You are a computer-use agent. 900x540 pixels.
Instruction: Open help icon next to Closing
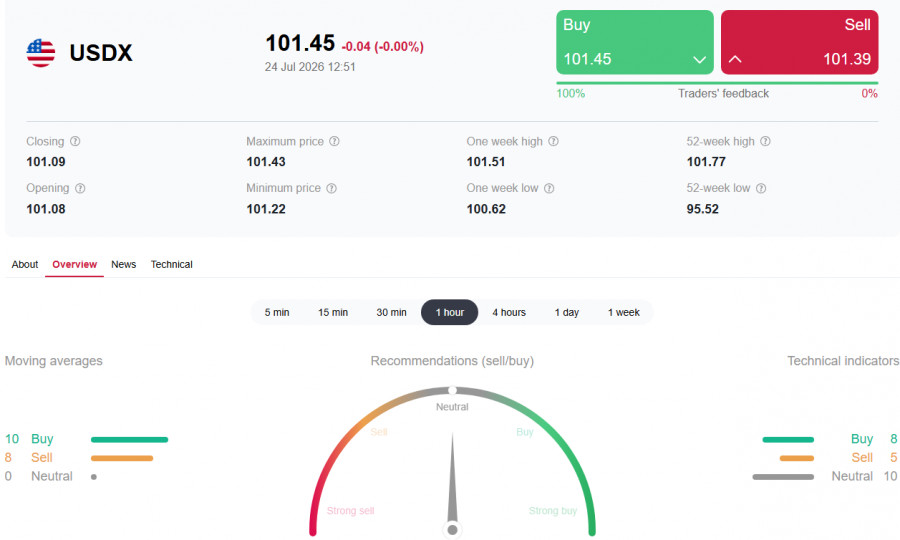(75, 141)
